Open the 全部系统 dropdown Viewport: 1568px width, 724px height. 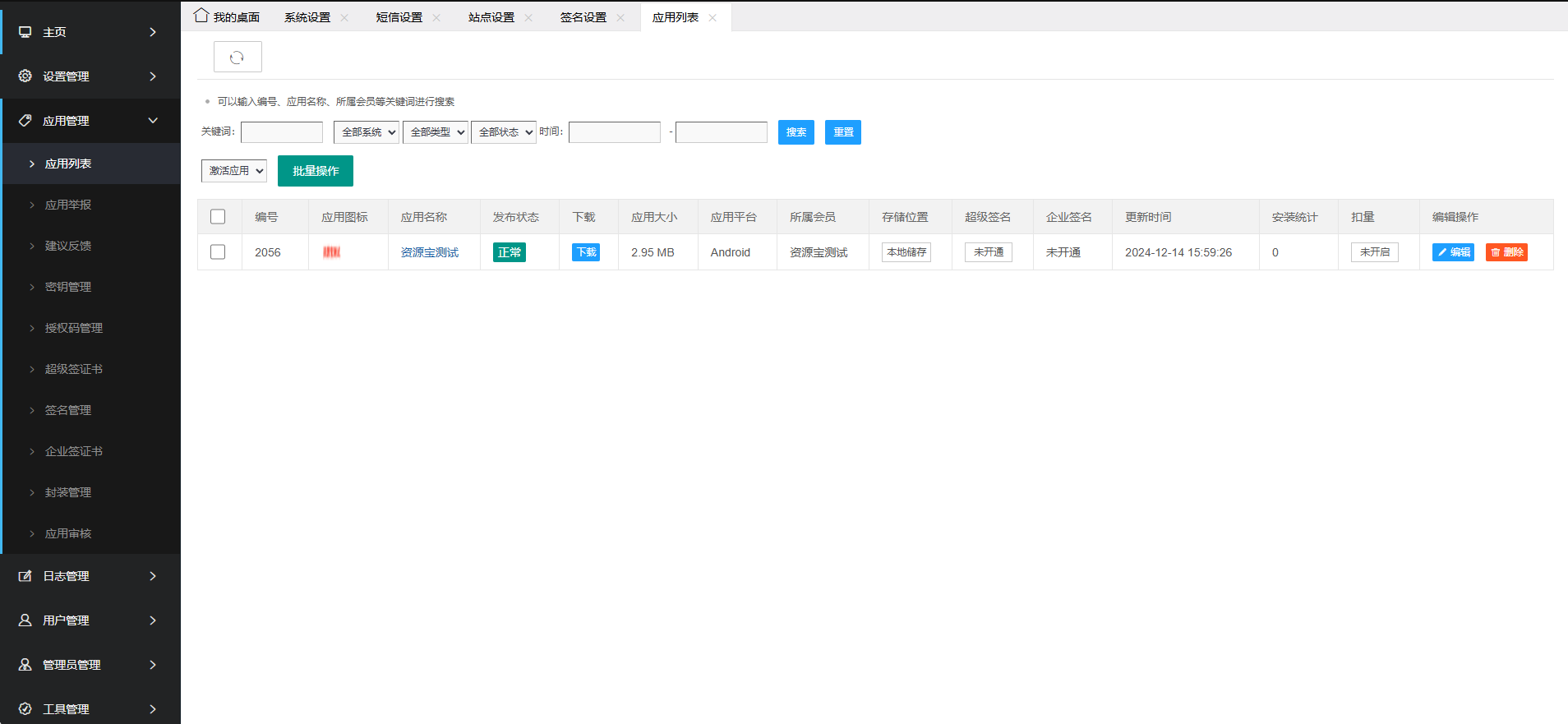pos(367,132)
